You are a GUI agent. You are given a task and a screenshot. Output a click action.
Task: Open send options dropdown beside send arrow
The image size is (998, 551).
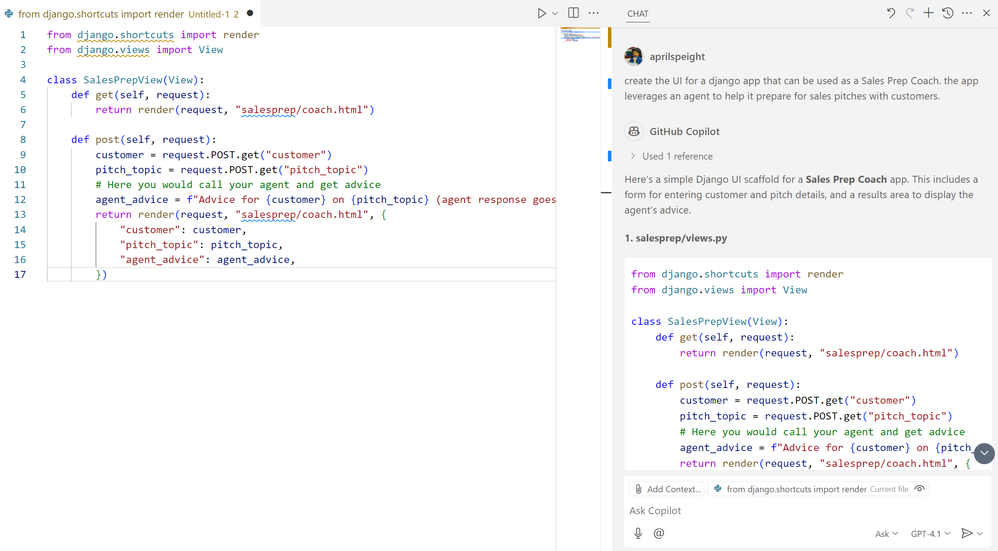click(980, 534)
